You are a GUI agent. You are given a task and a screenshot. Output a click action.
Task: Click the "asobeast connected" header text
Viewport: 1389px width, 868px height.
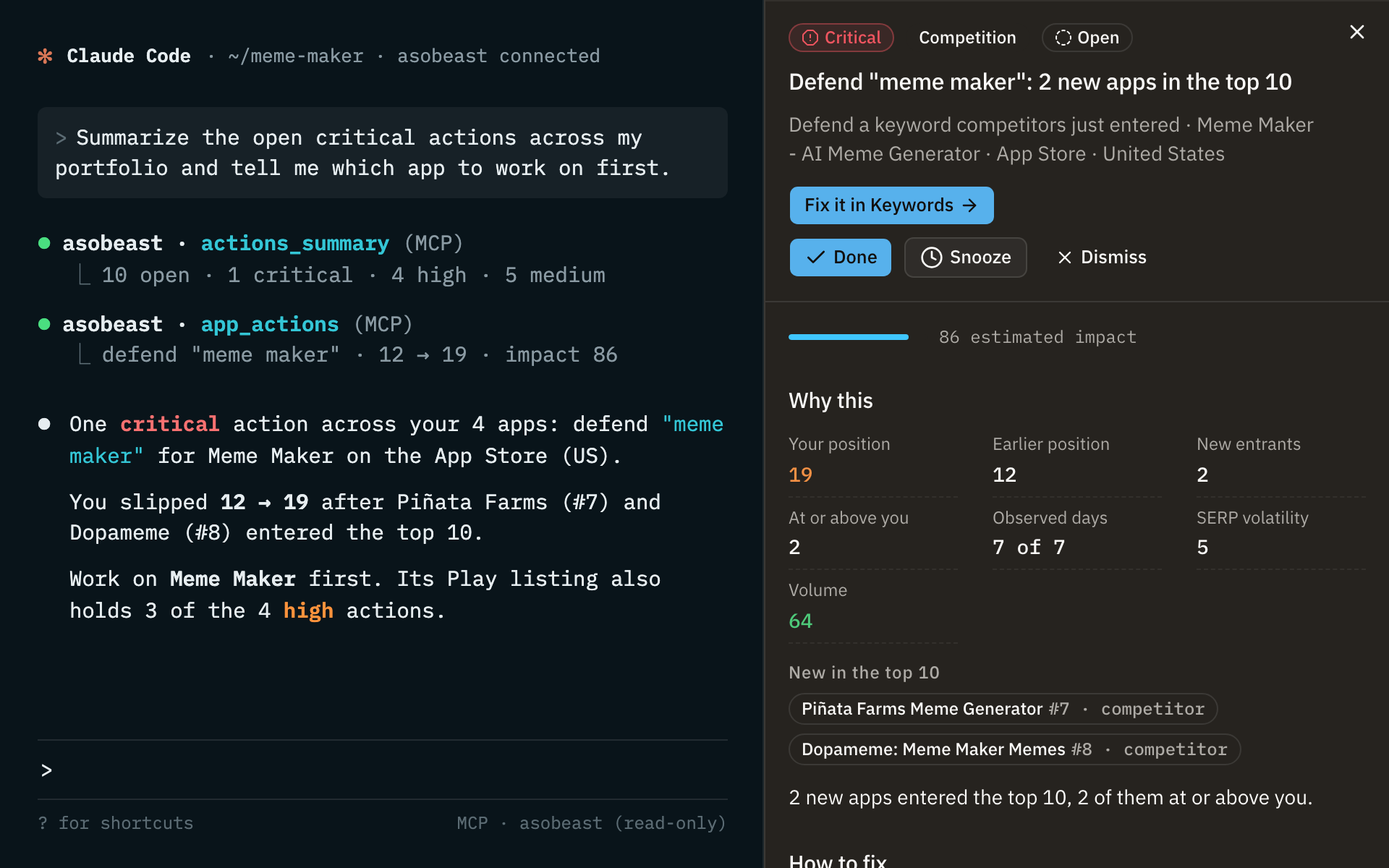(x=498, y=56)
